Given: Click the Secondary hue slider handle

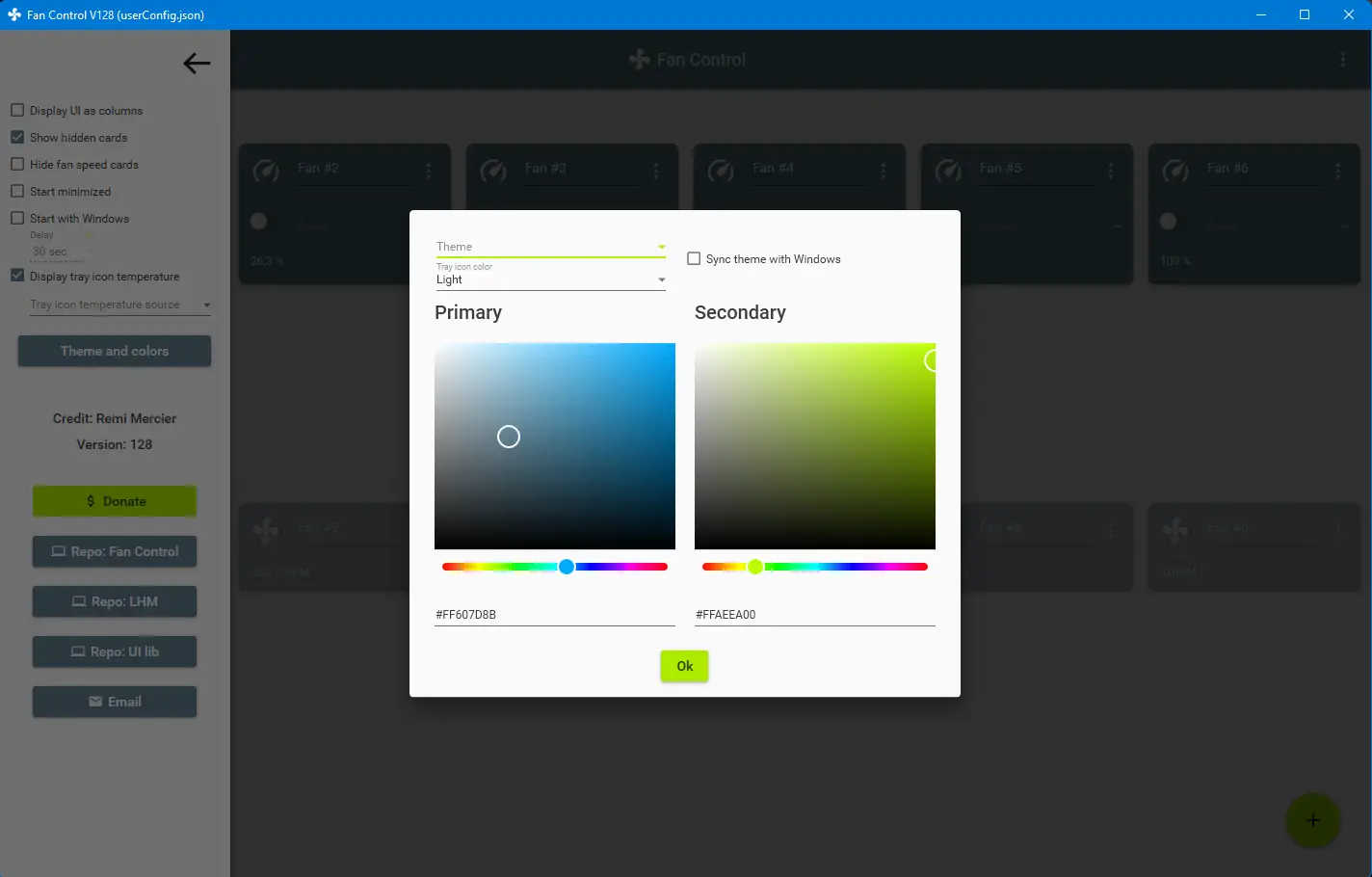Looking at the screenshot, I should (755, 567).
